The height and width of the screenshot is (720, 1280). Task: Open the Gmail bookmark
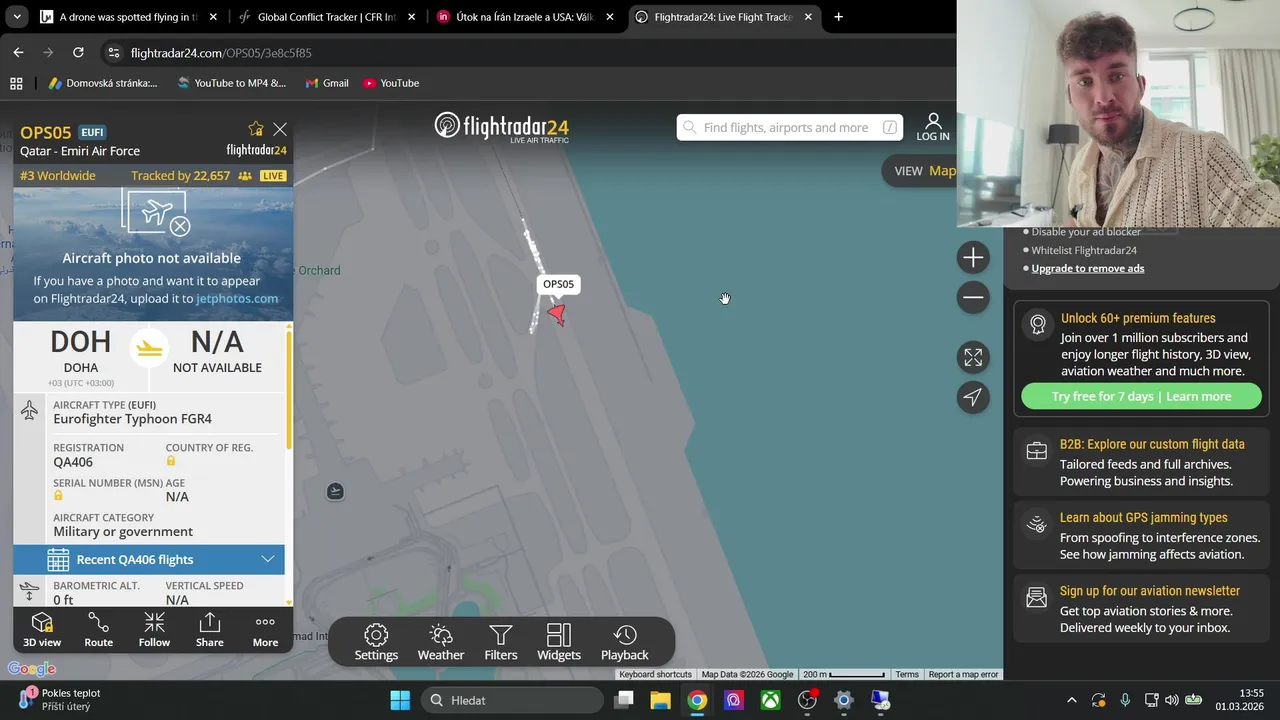(x=327, y=83)
